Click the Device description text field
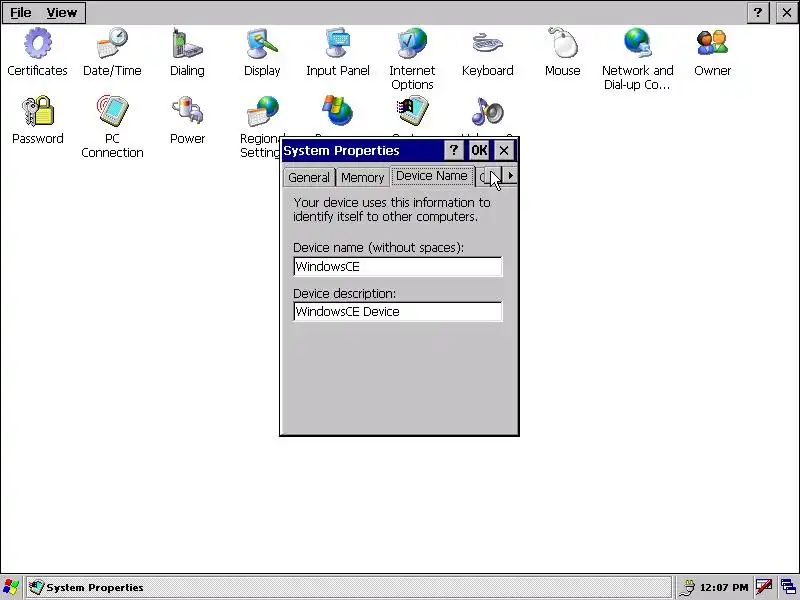 point(398,312)
